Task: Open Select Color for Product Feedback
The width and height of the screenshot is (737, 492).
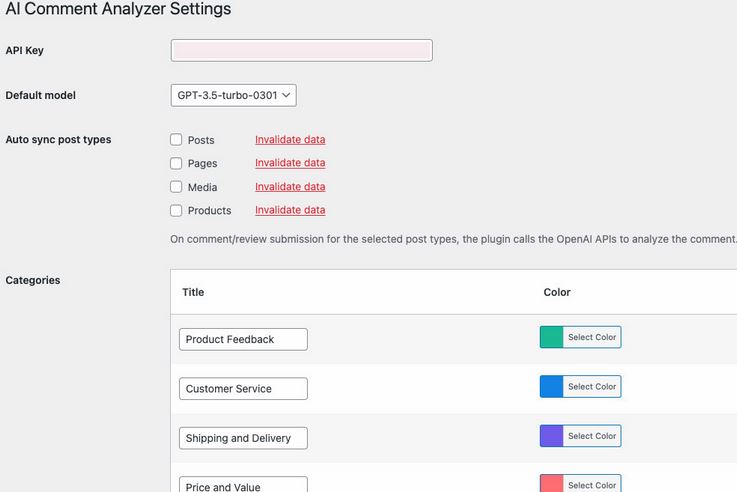Action: click(x=592, y=337)
